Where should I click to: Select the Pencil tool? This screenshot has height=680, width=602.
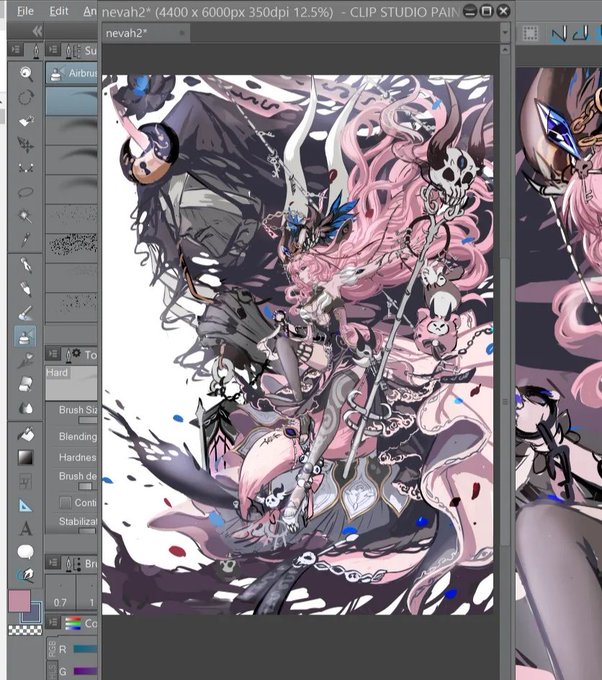pos(26,288)
